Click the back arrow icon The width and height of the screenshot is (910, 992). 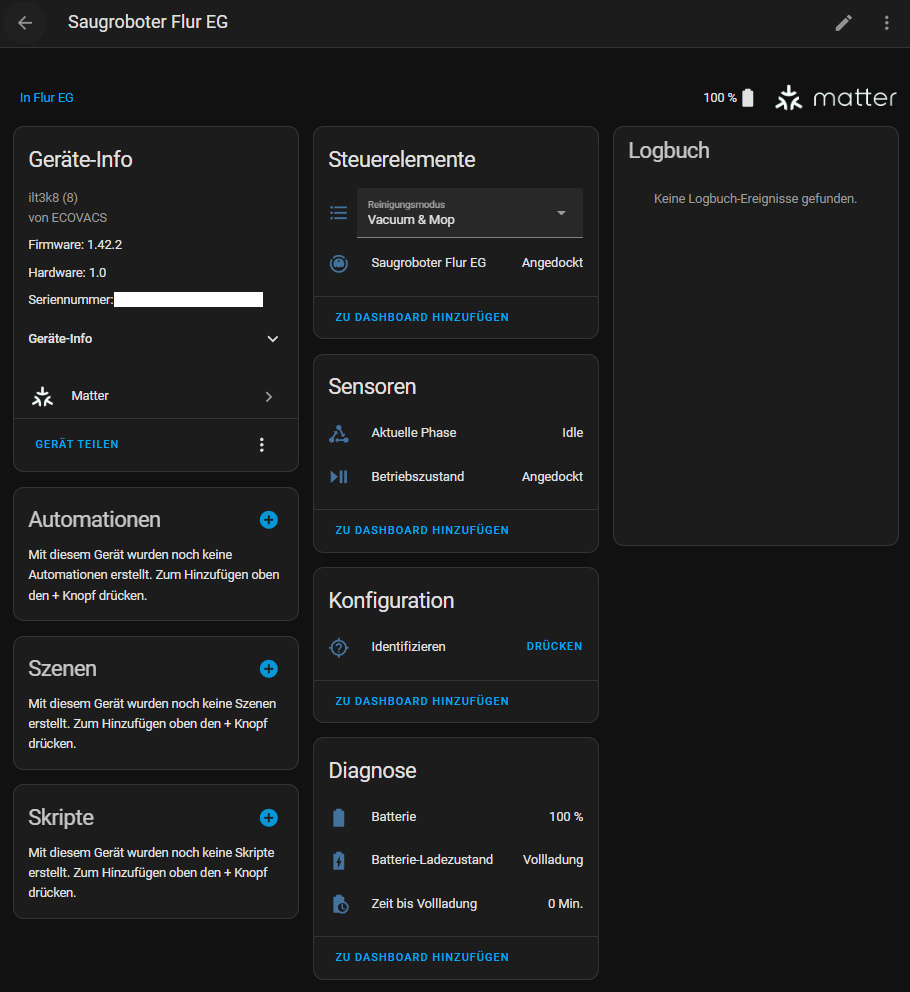[25, 23]
